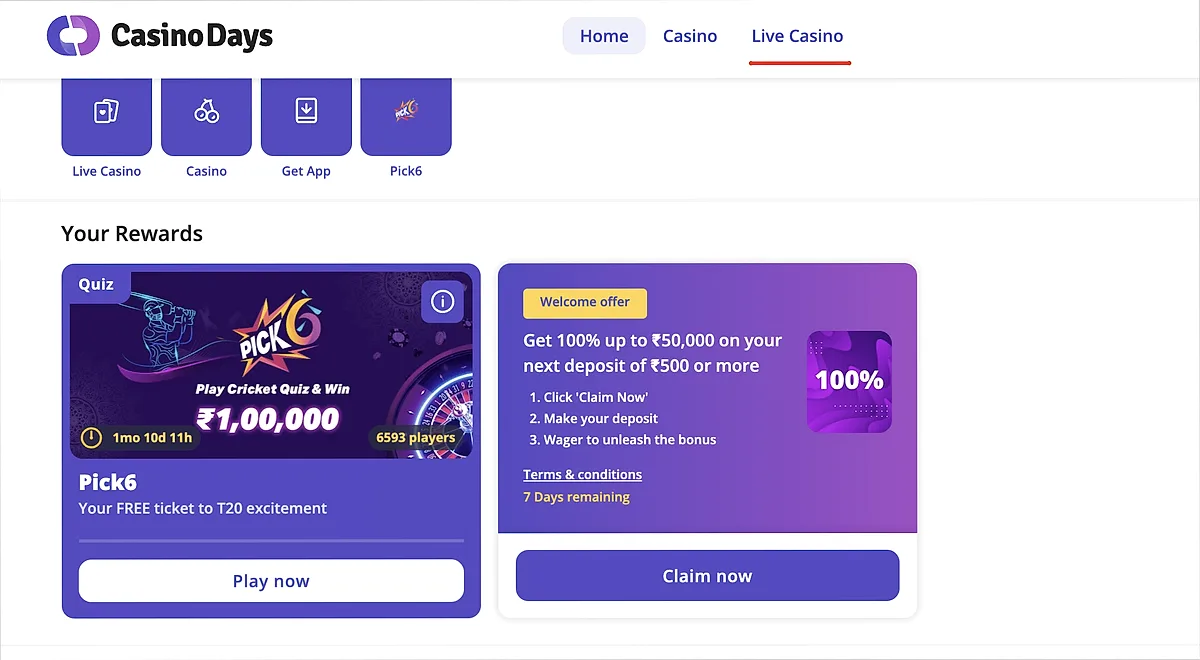1200x660 pixels.
Task: Show Pick6 quiz info via info icon
Action: click(x=442, y=301)
